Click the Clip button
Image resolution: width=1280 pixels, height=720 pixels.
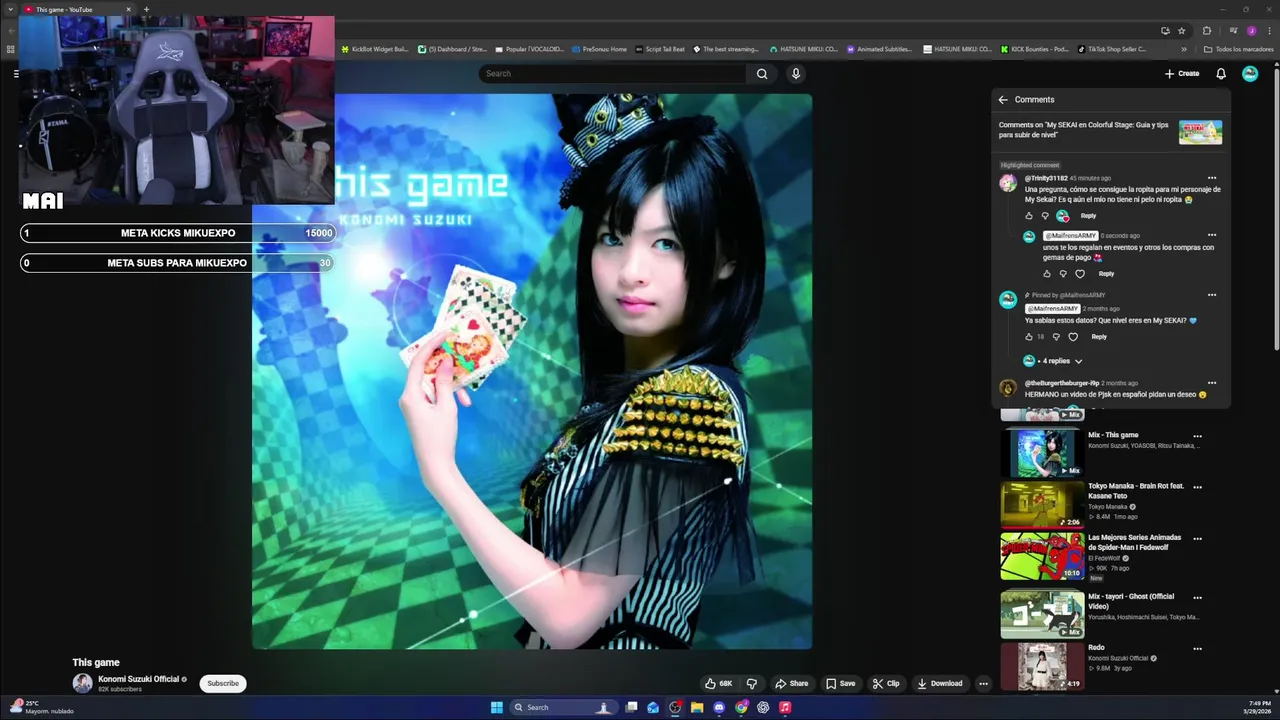(x=886, y=684)
